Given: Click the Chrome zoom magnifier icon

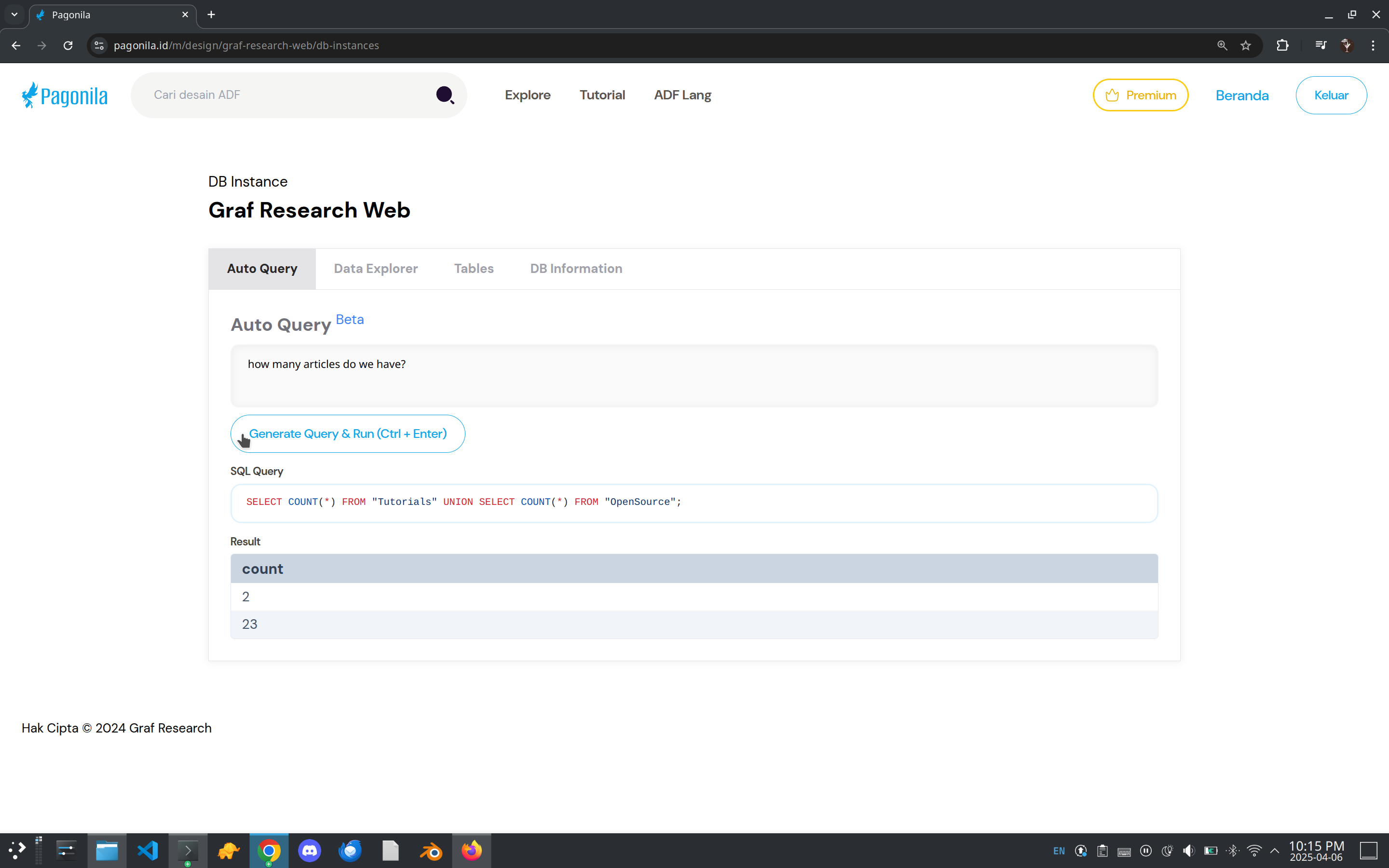Looking at the screenshot, I should coord(1222,45).
